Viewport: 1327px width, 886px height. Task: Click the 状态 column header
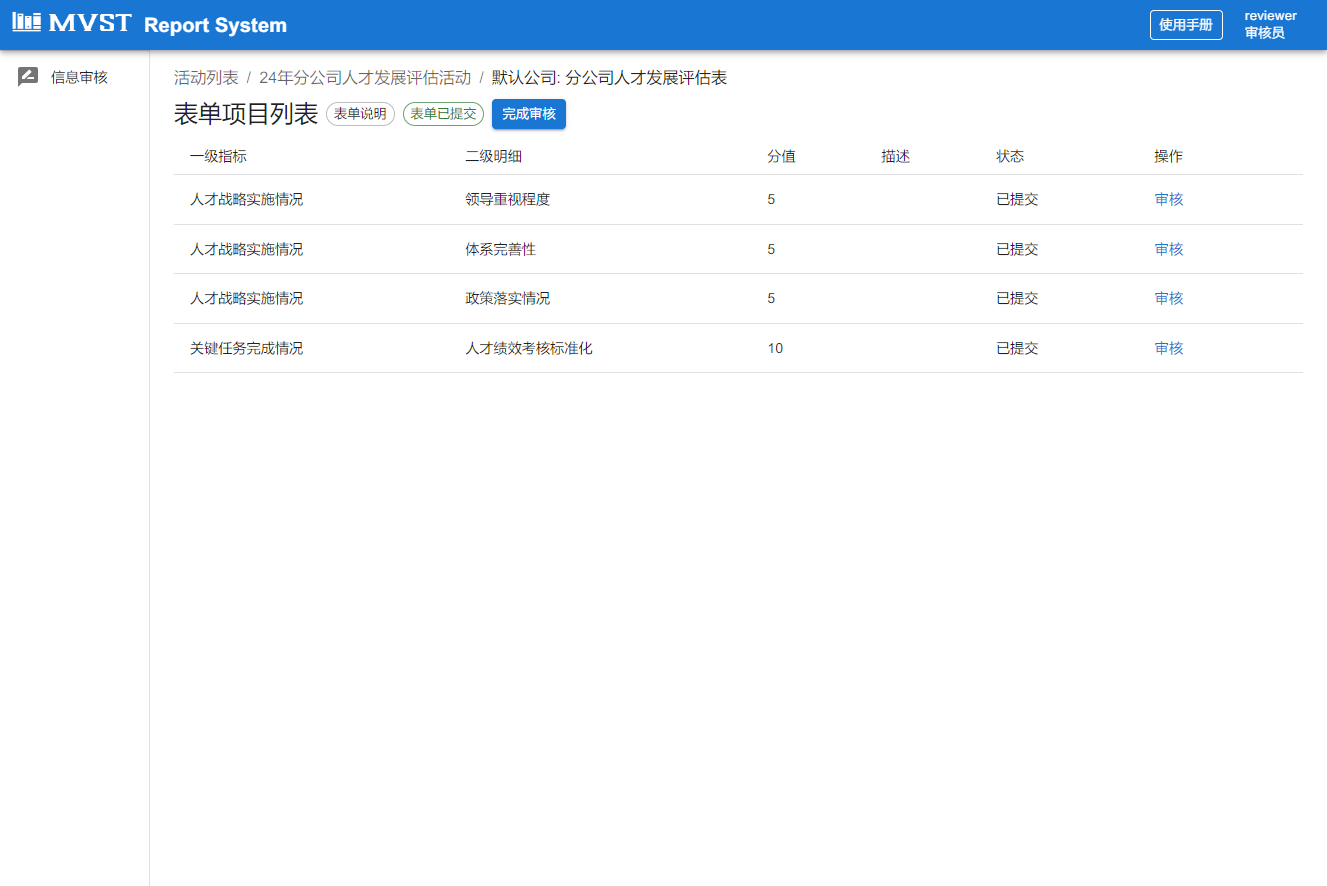coord(1010,156)
